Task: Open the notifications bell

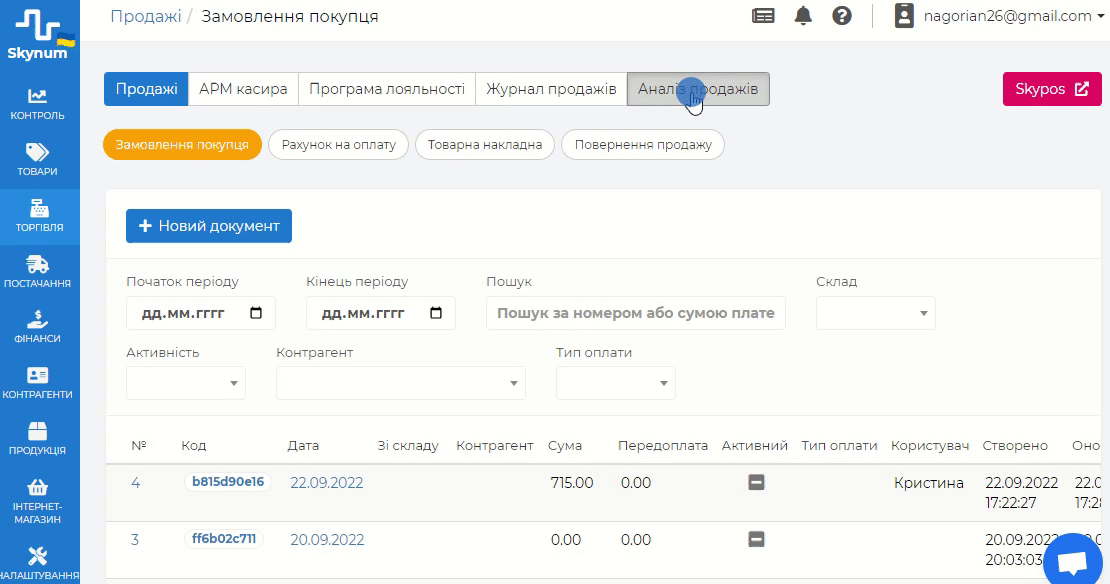Action: tap(803, 16)
